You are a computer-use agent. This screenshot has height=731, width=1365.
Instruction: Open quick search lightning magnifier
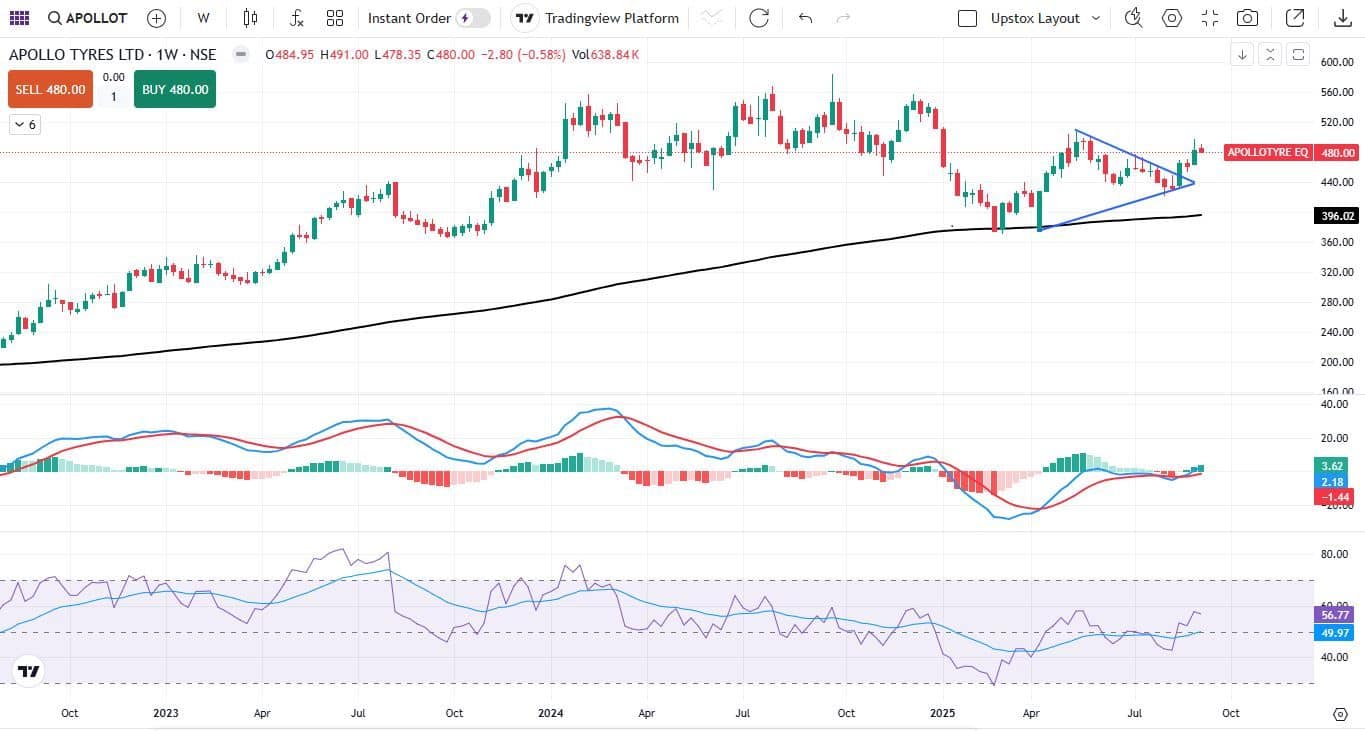point(1133,18)
